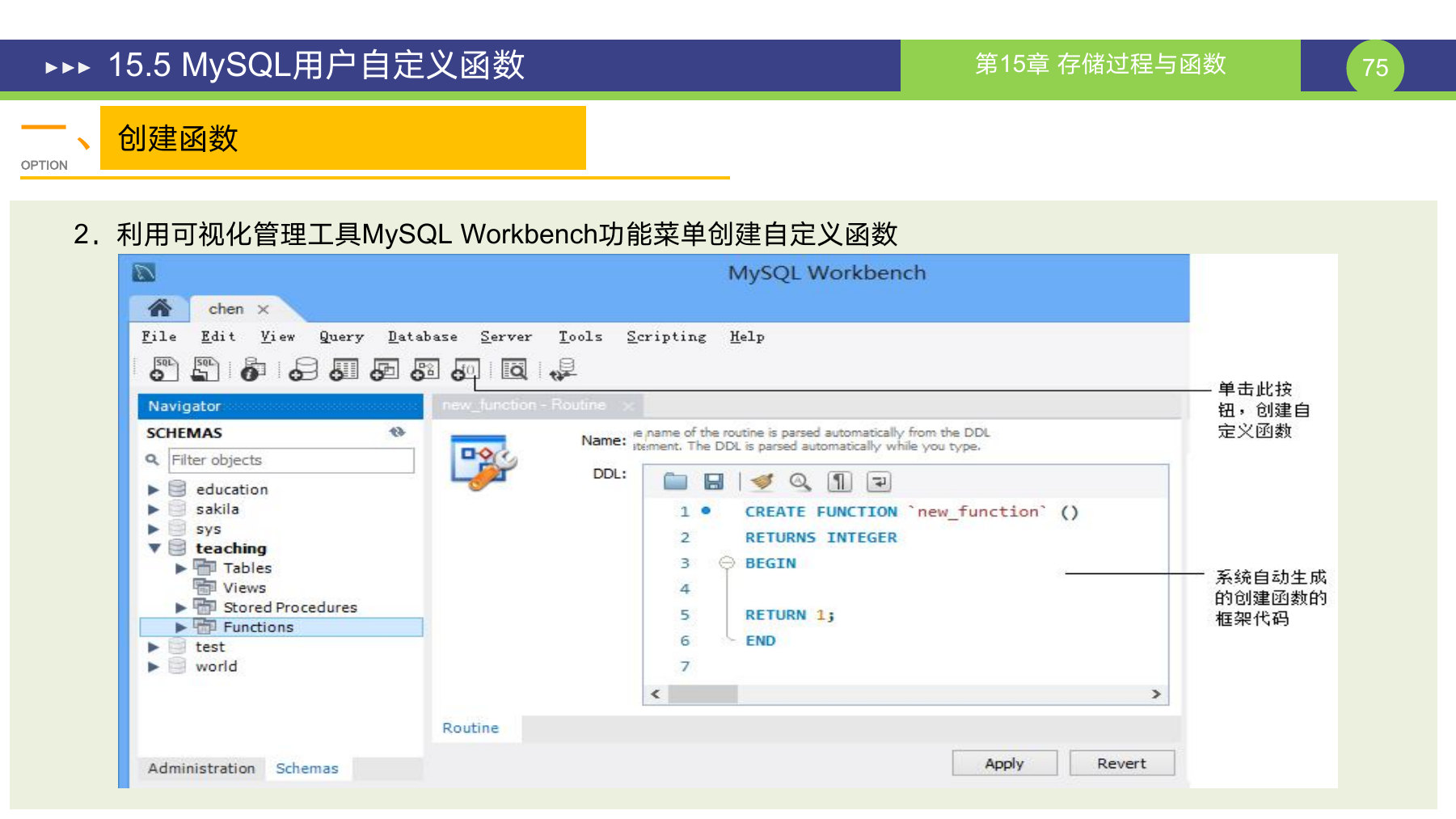Open the Edit menu
The height and width of the screenshot is (819, 1456).
218,336
